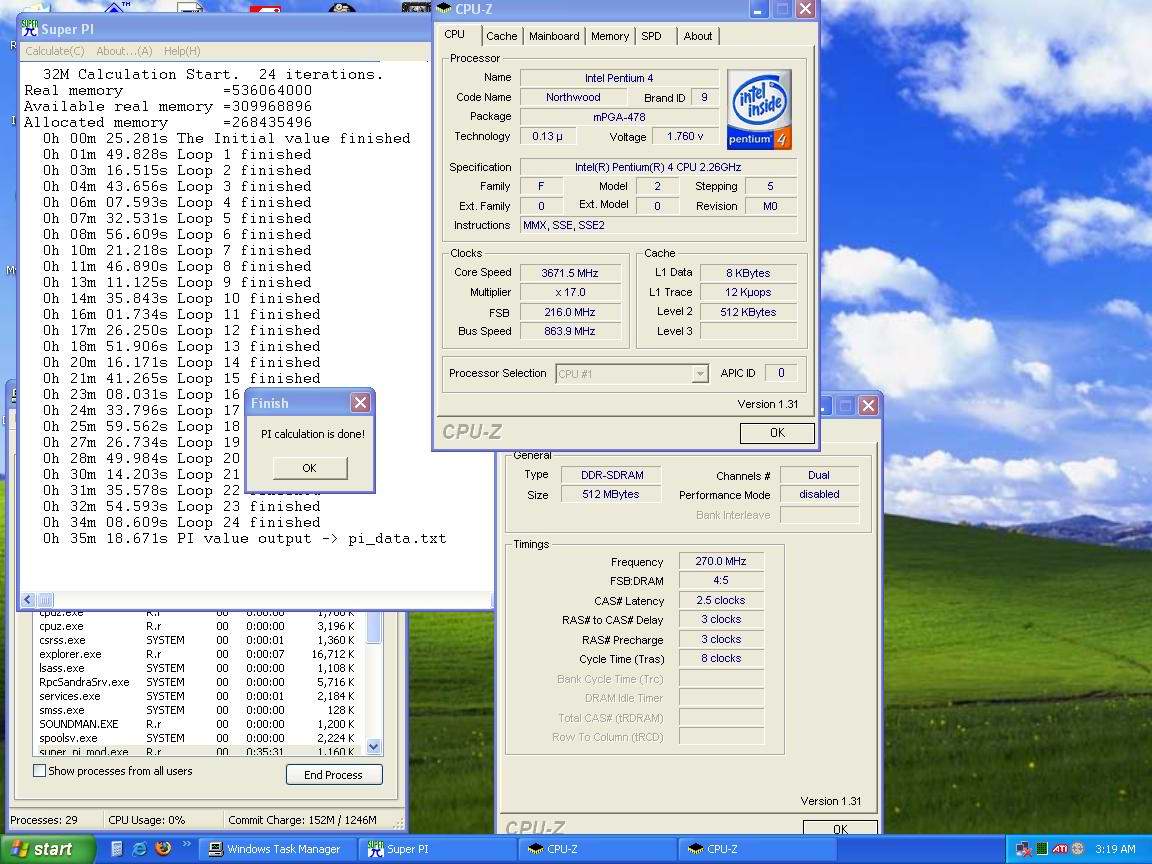Switch to the Cache tab
The image size is (1152, 864).
click(x=502, y=36)
